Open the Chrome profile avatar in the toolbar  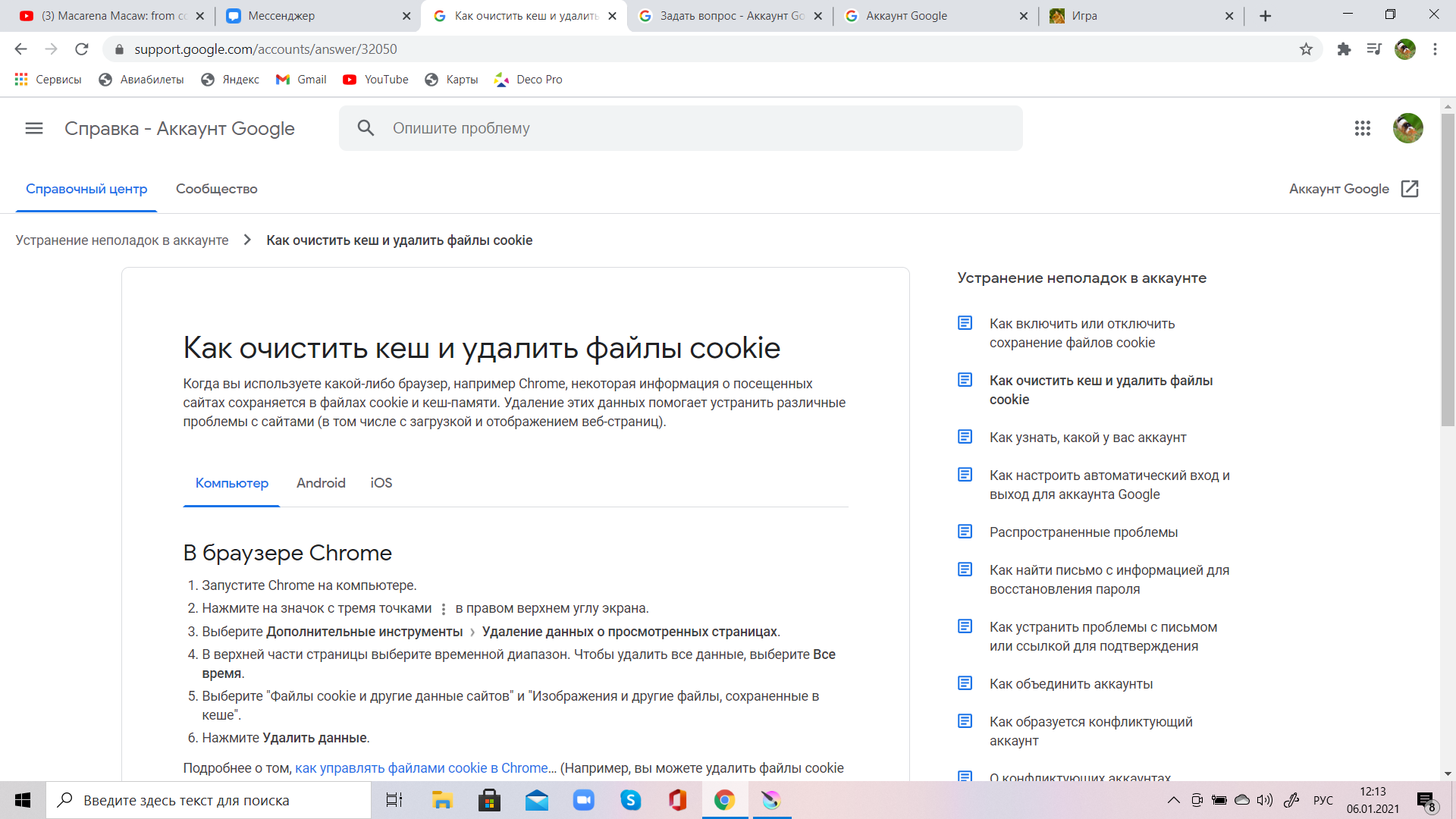pyautogui.click(x=1405, y=49)
